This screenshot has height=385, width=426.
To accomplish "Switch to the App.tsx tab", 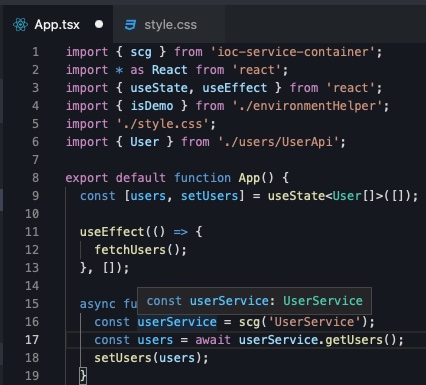I will pyautogui.click(x=57, y=25).
